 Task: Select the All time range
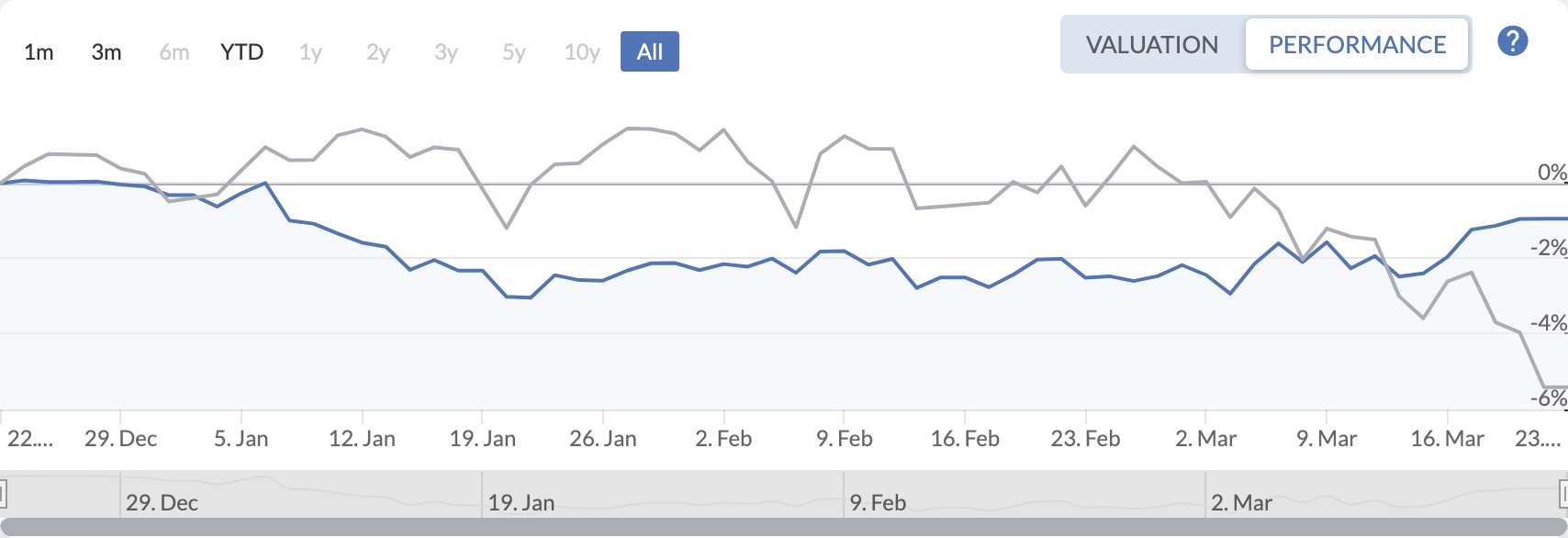coord(650,52)
